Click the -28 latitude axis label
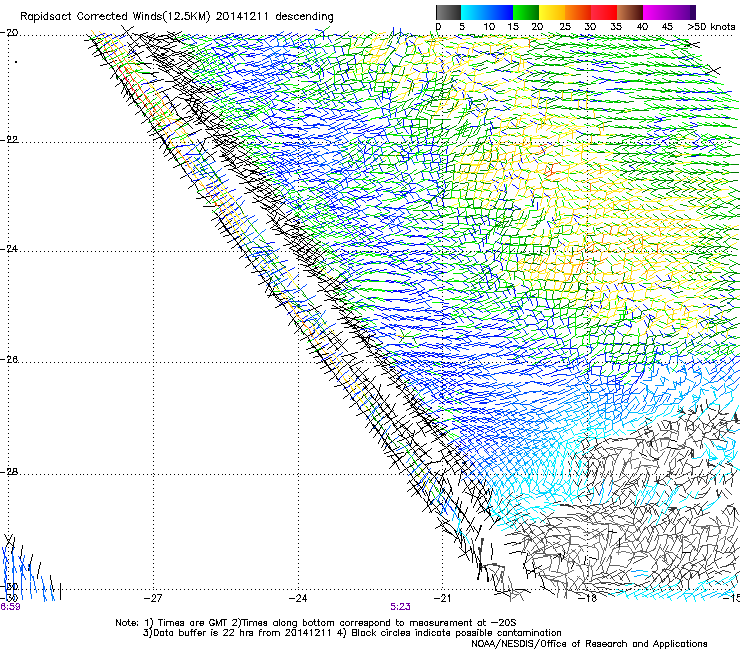The height and width of the screenshot is (650, 740). 9,472
